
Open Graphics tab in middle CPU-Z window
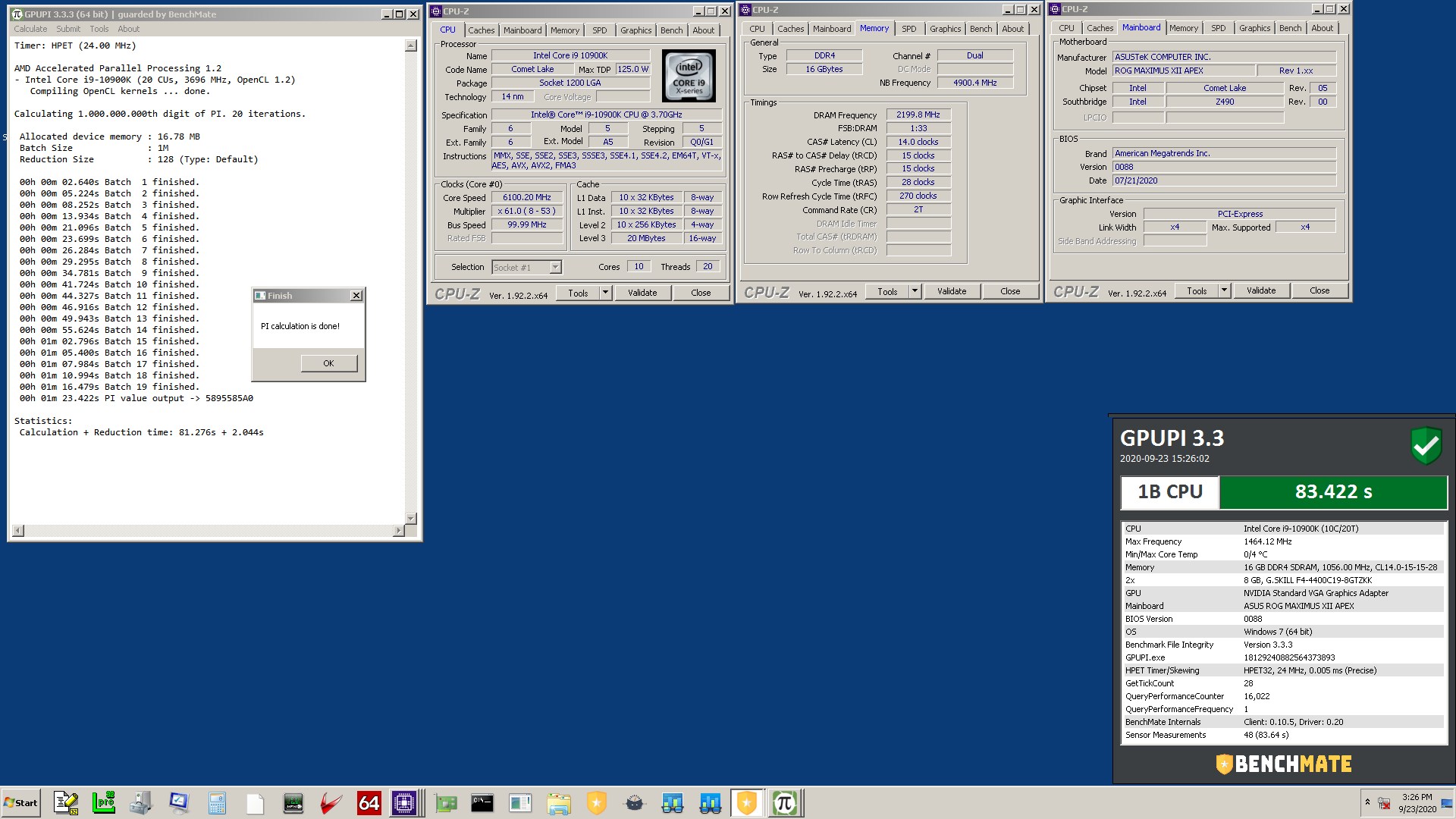pos(945,29)
